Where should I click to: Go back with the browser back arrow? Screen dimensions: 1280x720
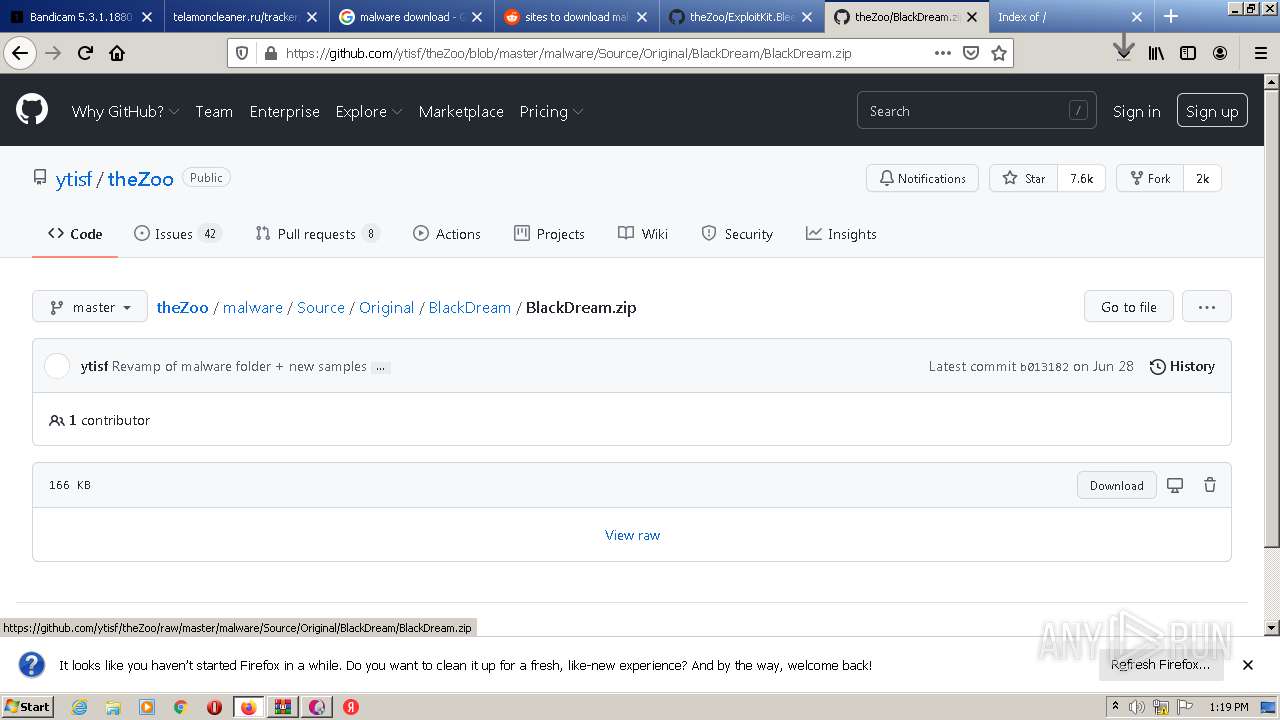point(20,53)
